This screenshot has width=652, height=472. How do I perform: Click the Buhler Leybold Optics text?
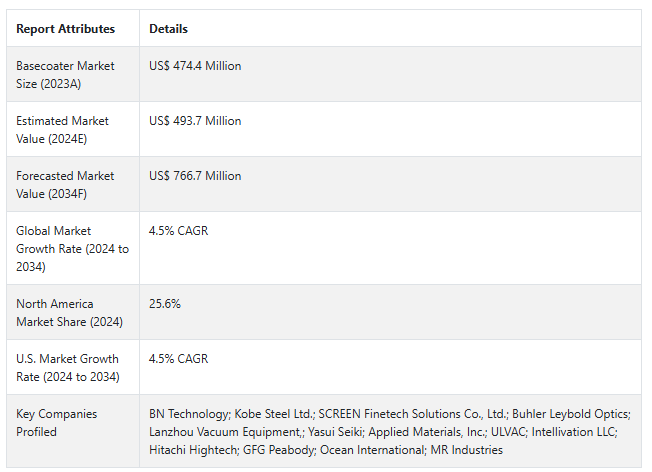570,414
